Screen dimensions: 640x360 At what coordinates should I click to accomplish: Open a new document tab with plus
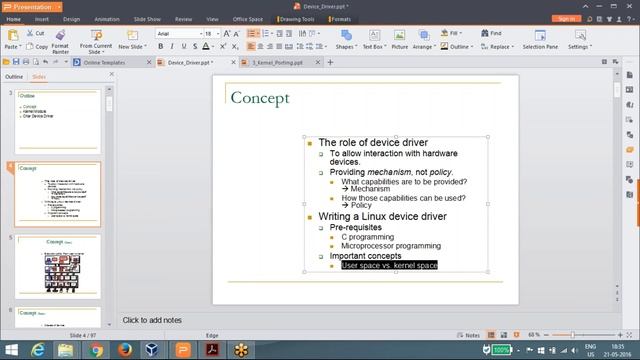(x=330, y=62)
